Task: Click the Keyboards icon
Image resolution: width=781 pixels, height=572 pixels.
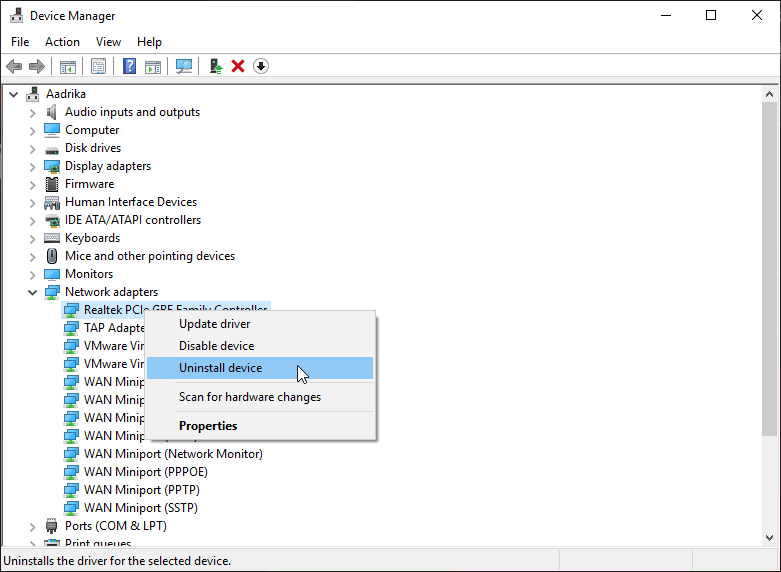Action: [52, 238]
